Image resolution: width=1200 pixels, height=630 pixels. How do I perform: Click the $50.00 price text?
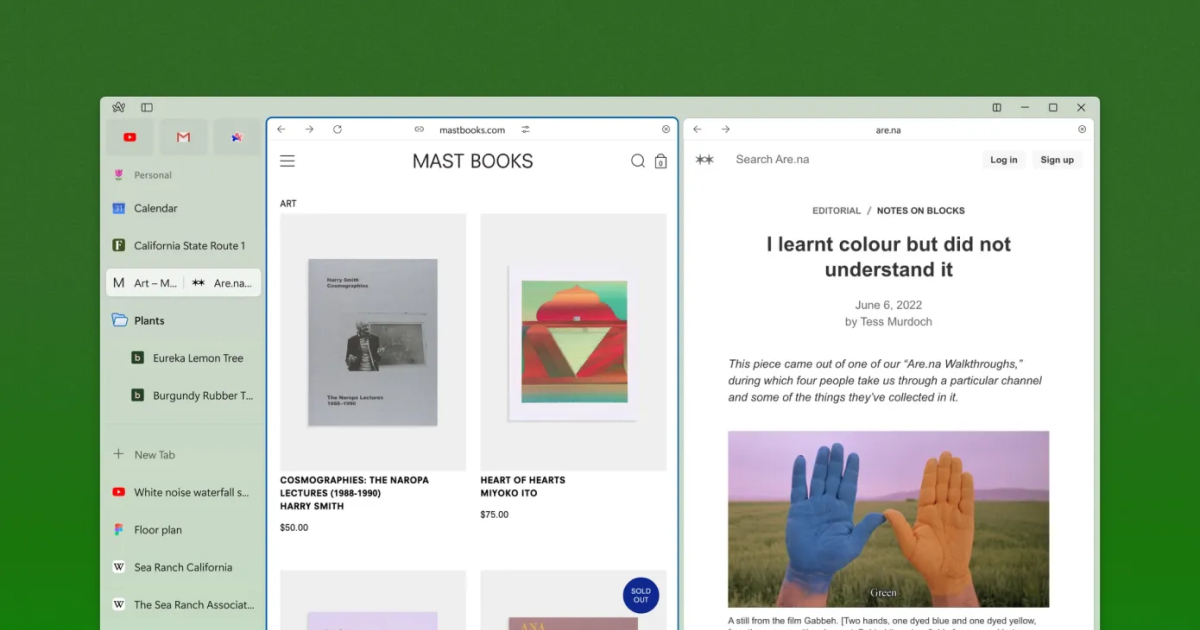pos(294,528)
